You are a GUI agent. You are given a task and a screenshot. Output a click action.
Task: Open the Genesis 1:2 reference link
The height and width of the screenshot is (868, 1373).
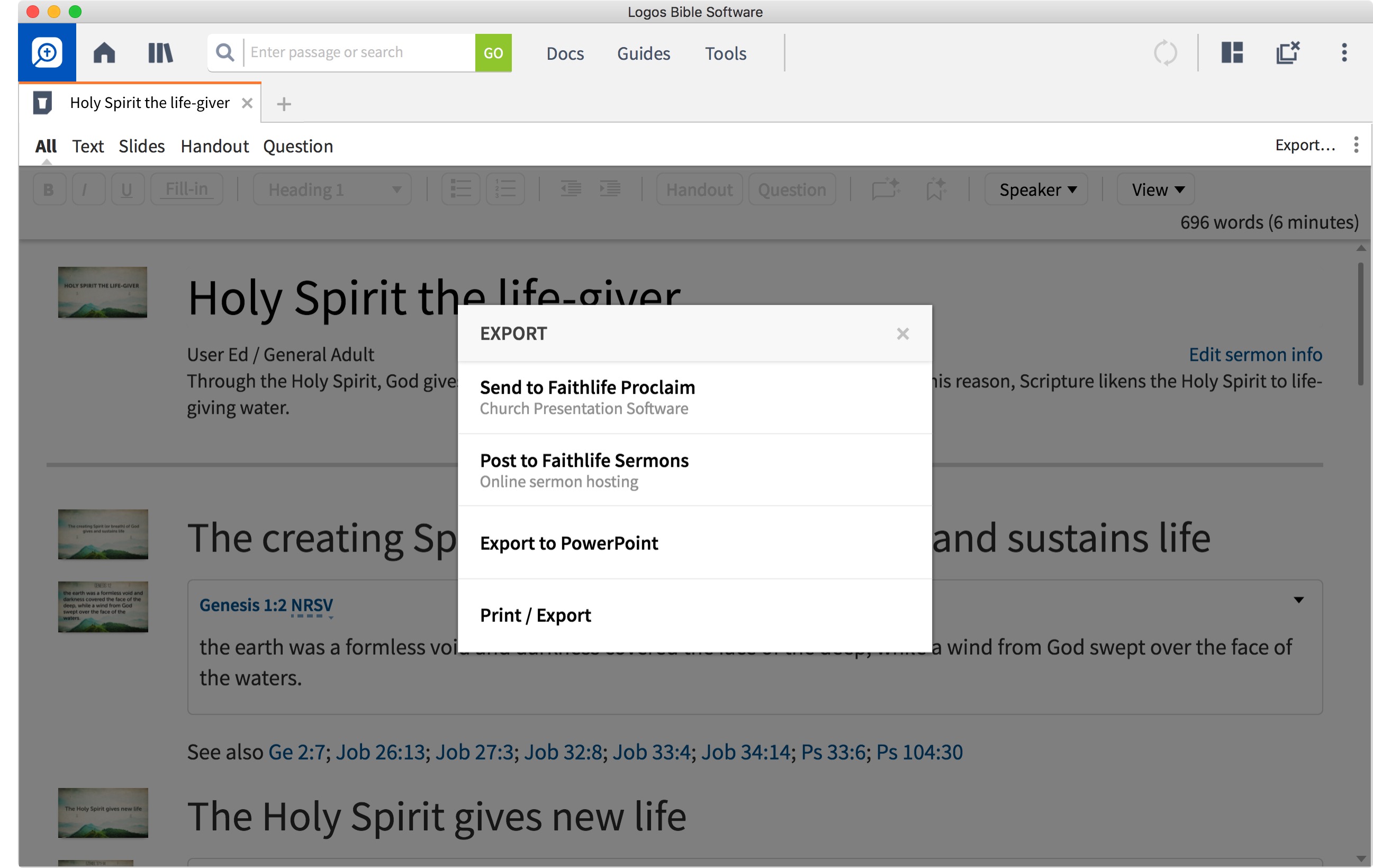coord(243,605)
